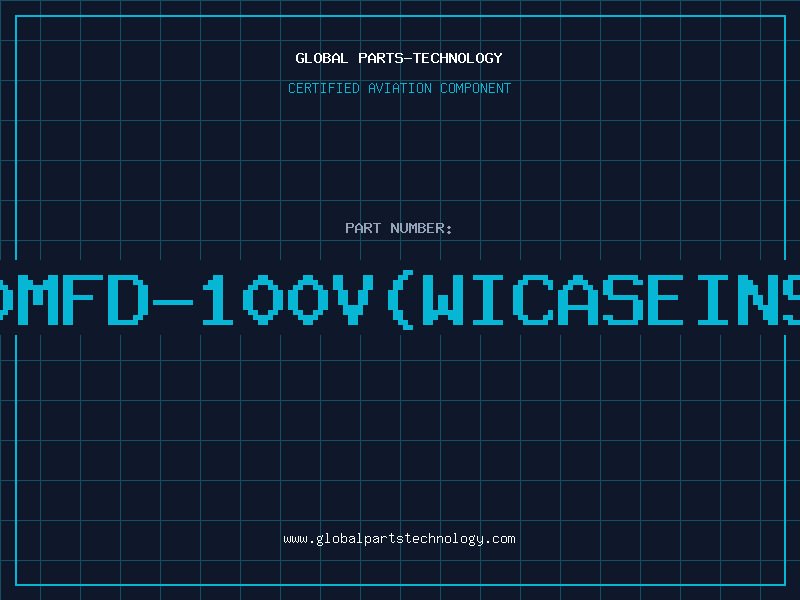Viewport: 800px width, 600px height.
Task: Click the PART NUMBER: label
Action: pos(398,228)
